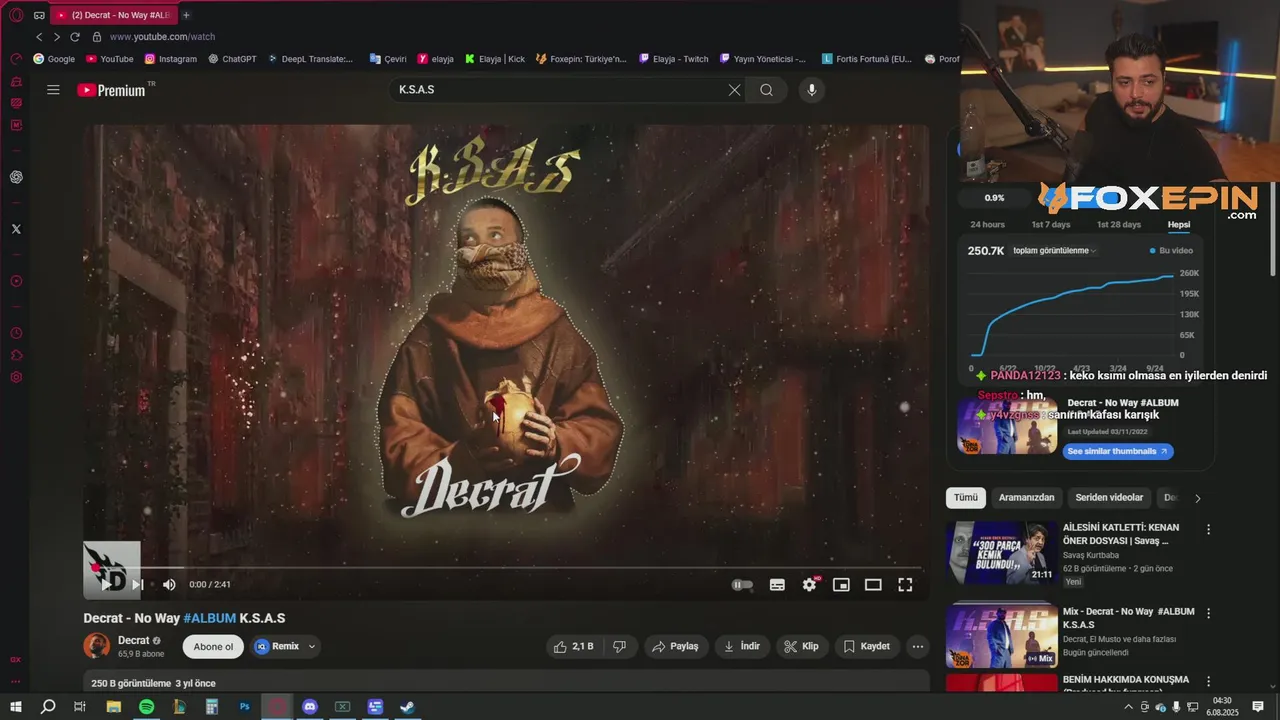Open the Opera sidebar settings gear
The height and width of the screenshot is (720, 1280).
16,377
